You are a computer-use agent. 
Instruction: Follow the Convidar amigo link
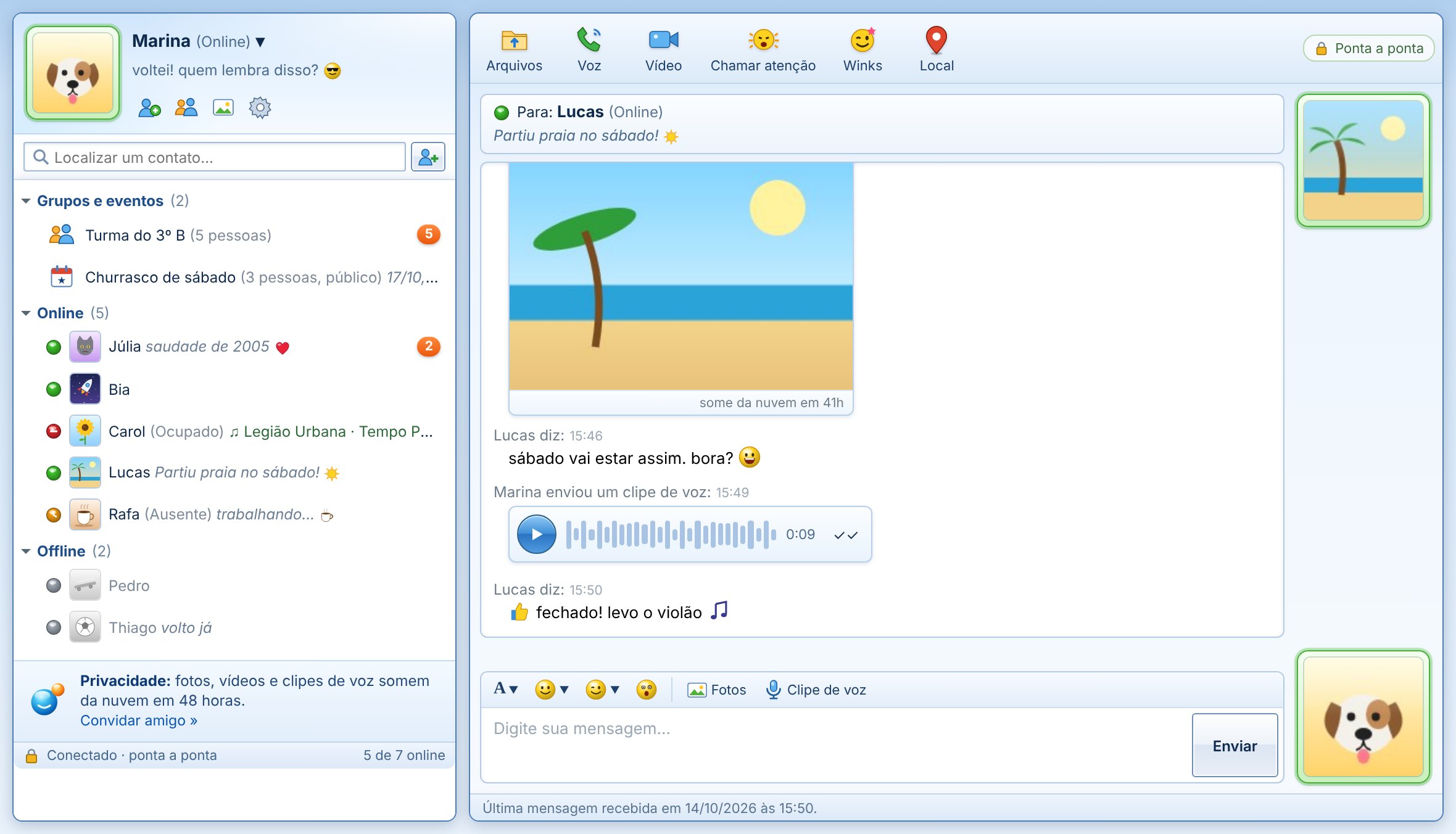point(139,720)
